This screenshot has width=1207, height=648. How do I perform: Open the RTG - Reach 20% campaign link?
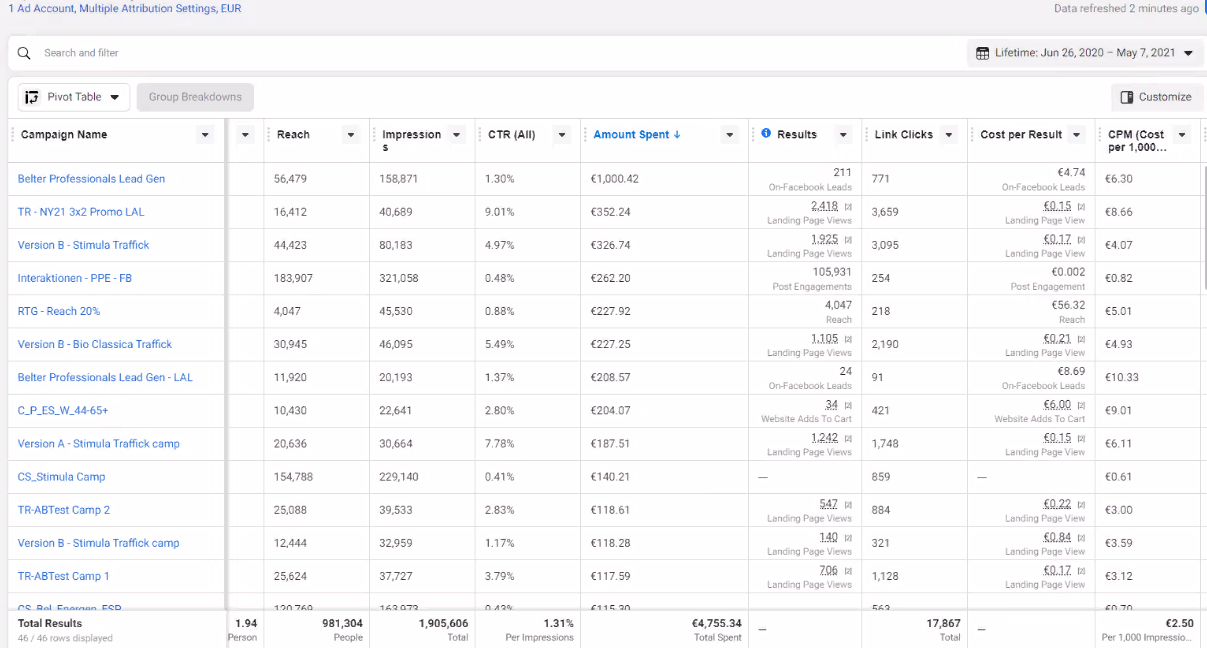pos(59,311)
